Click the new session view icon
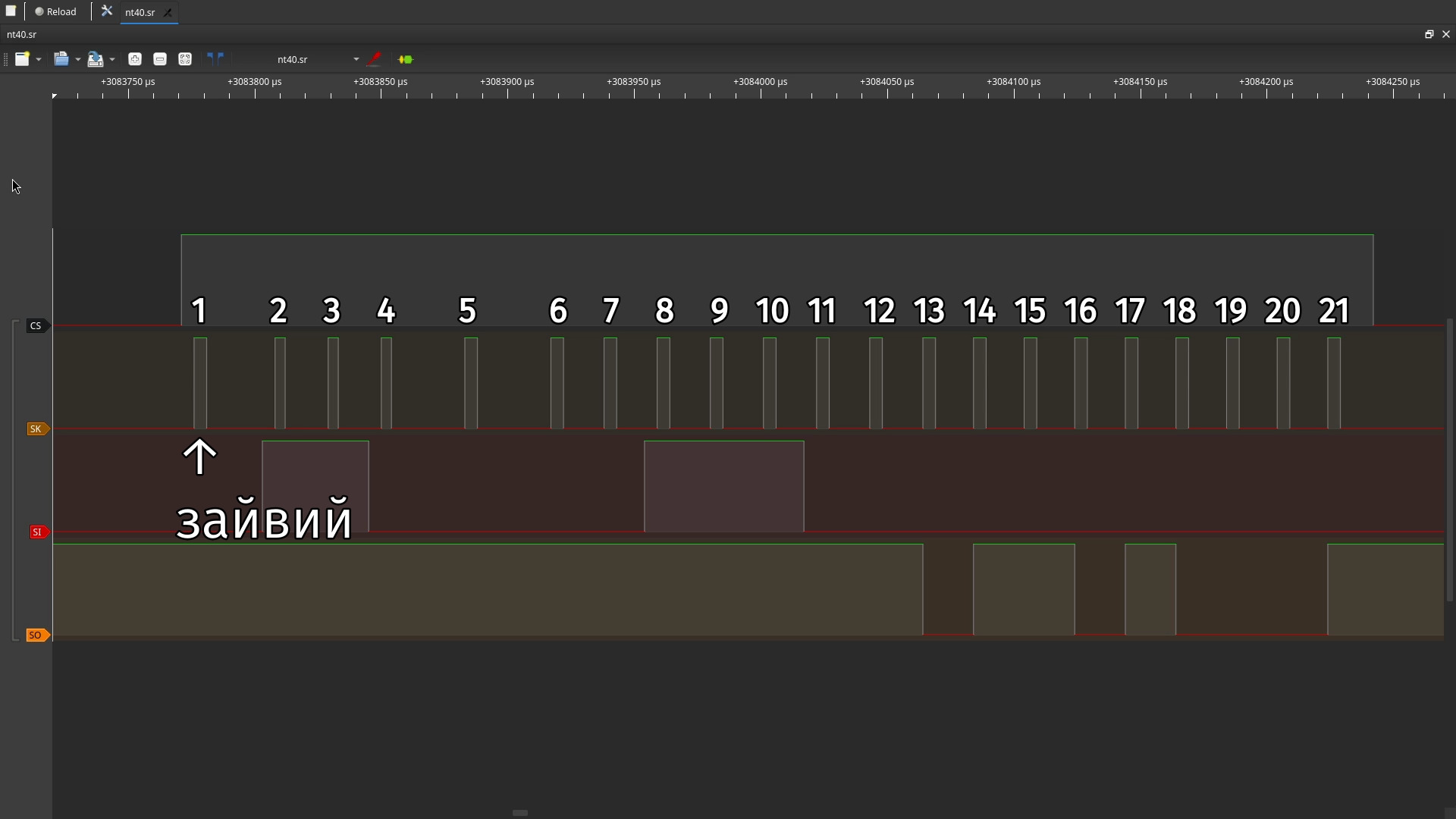The image size is (1456, 819). (22, 59)
